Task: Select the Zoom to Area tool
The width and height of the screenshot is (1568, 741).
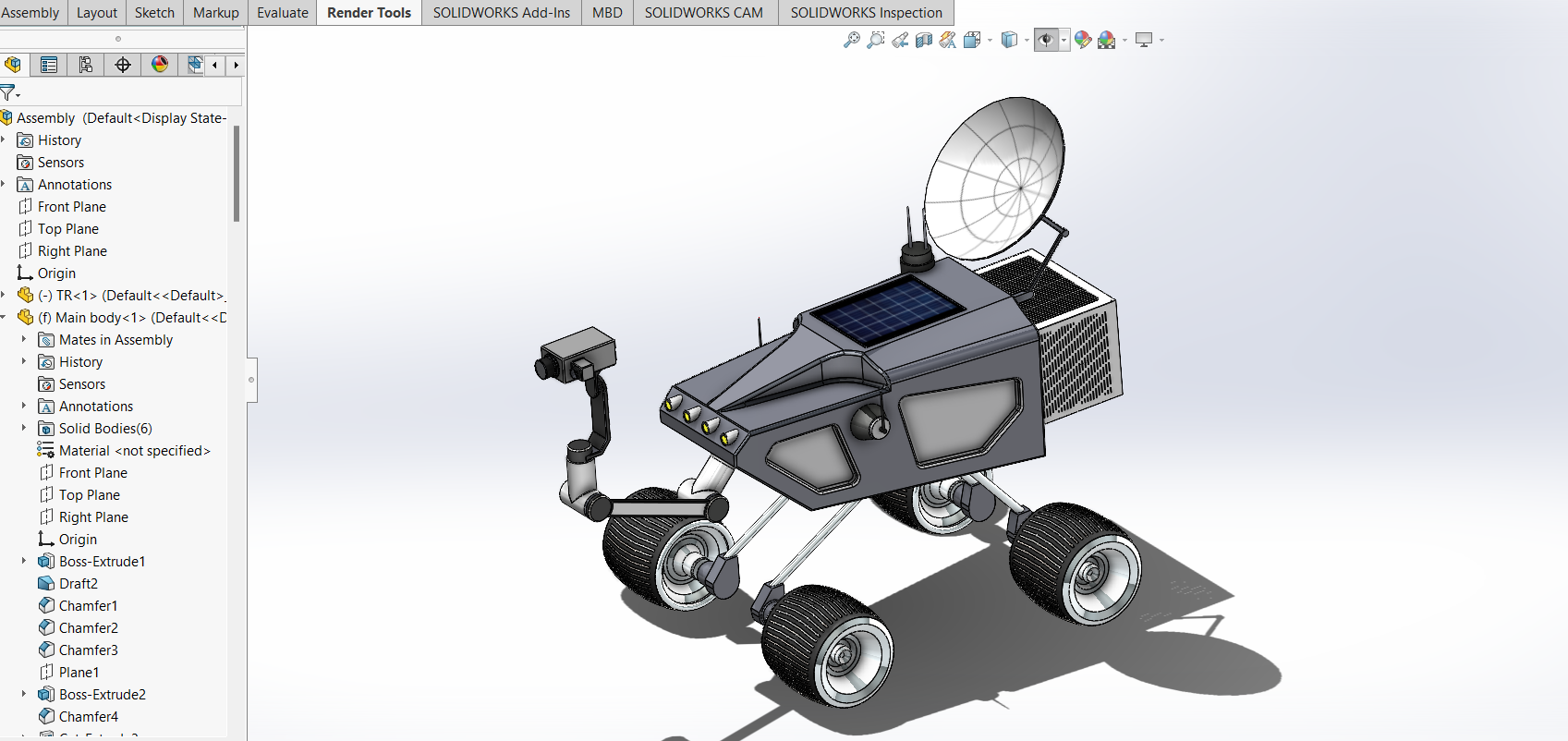Action: [x=875, y=40]
